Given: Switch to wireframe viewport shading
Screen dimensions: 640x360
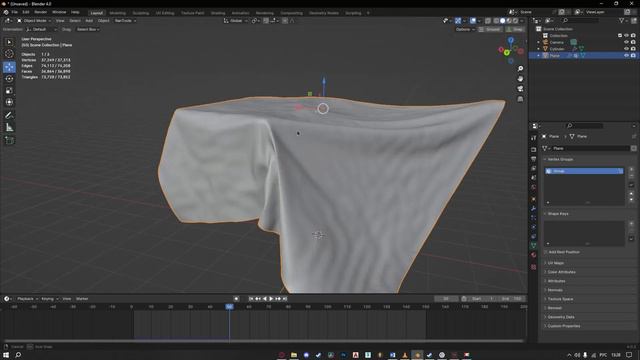Looking at the screenshot, I should click(496, 20).
